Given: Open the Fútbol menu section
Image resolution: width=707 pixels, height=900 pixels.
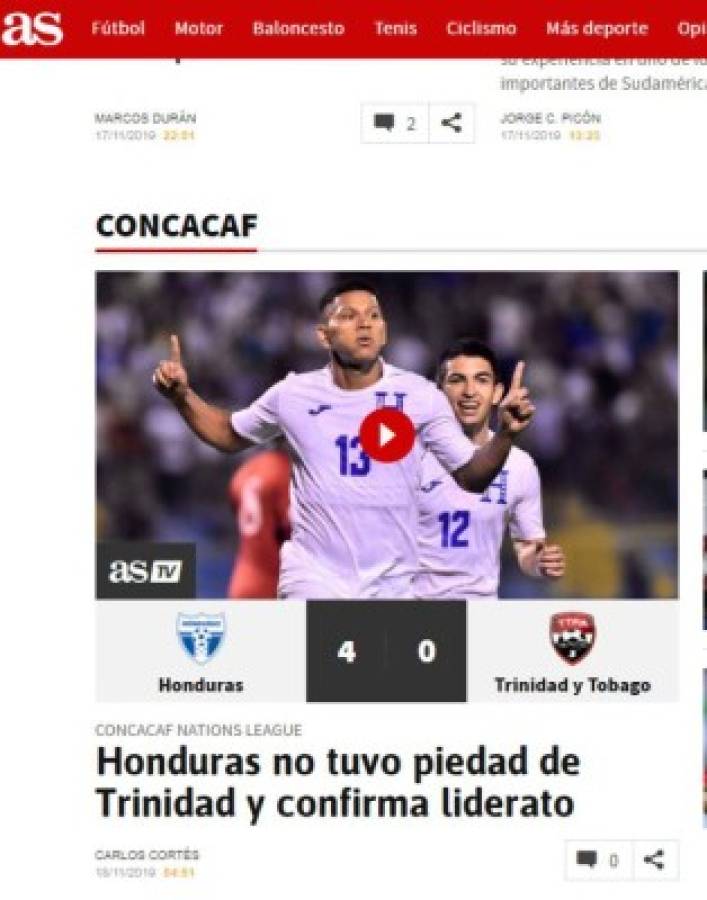Looking at the screenshot, I should [118, 28].
